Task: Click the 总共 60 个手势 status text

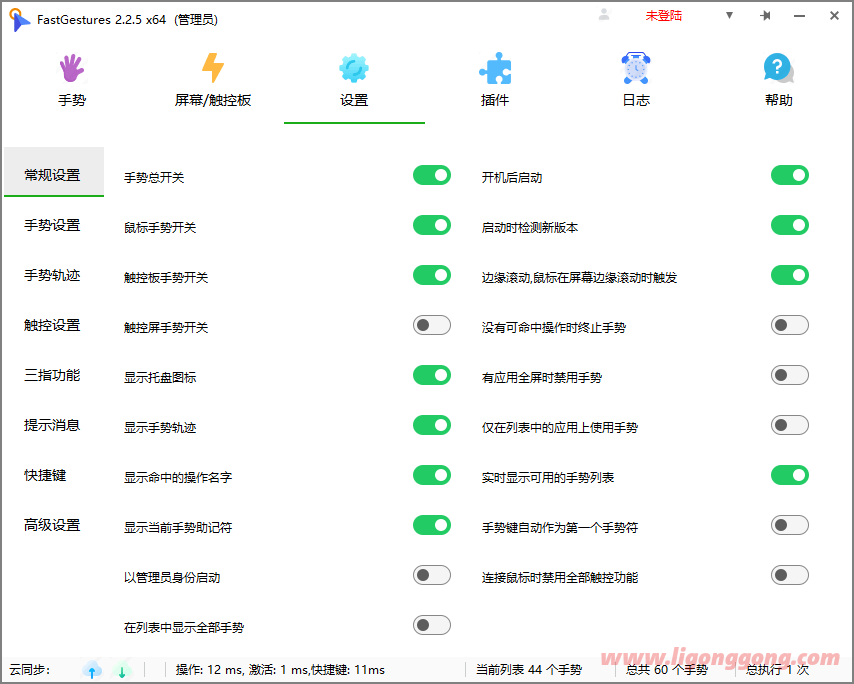Action: pyautogui.click(x=667, y=670)
